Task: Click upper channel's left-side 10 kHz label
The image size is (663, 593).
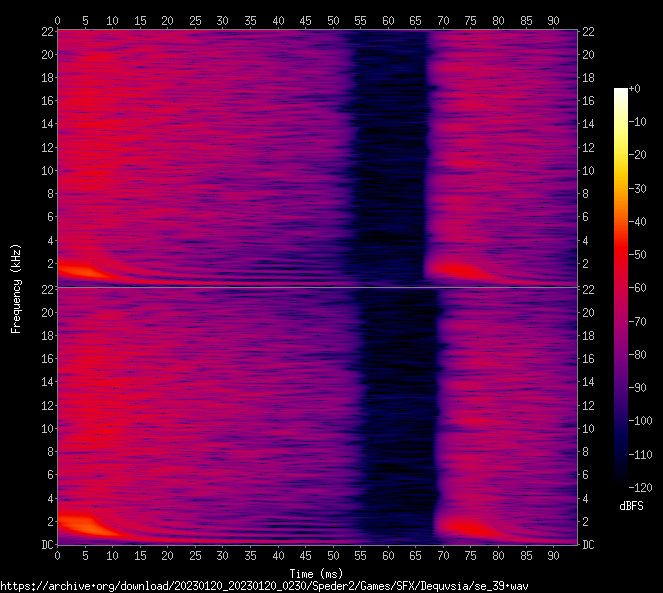Action: click(44, 170)
